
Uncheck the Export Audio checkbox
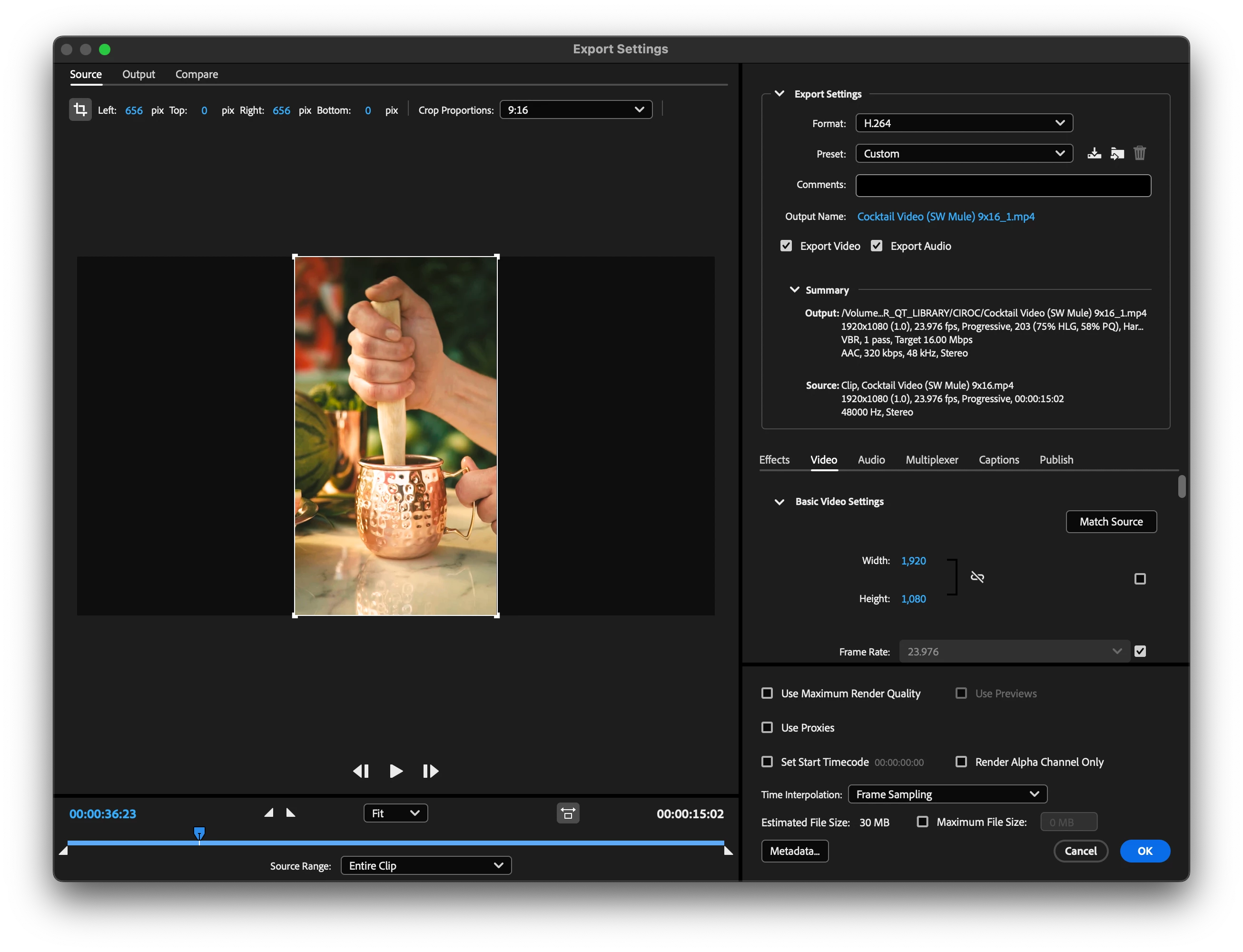877,246
